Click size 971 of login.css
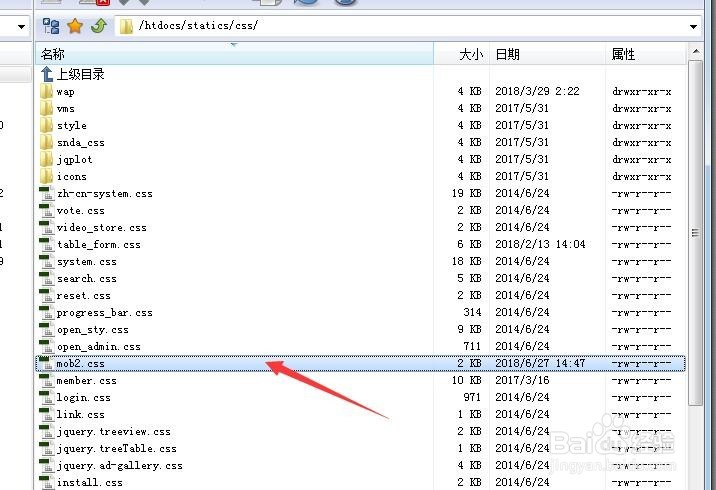 coord(472,398)
